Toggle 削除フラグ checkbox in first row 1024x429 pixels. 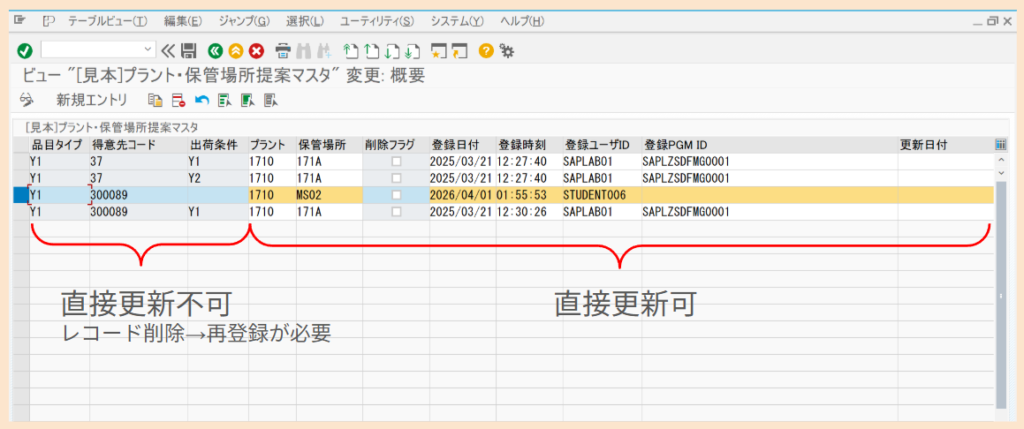396,161
